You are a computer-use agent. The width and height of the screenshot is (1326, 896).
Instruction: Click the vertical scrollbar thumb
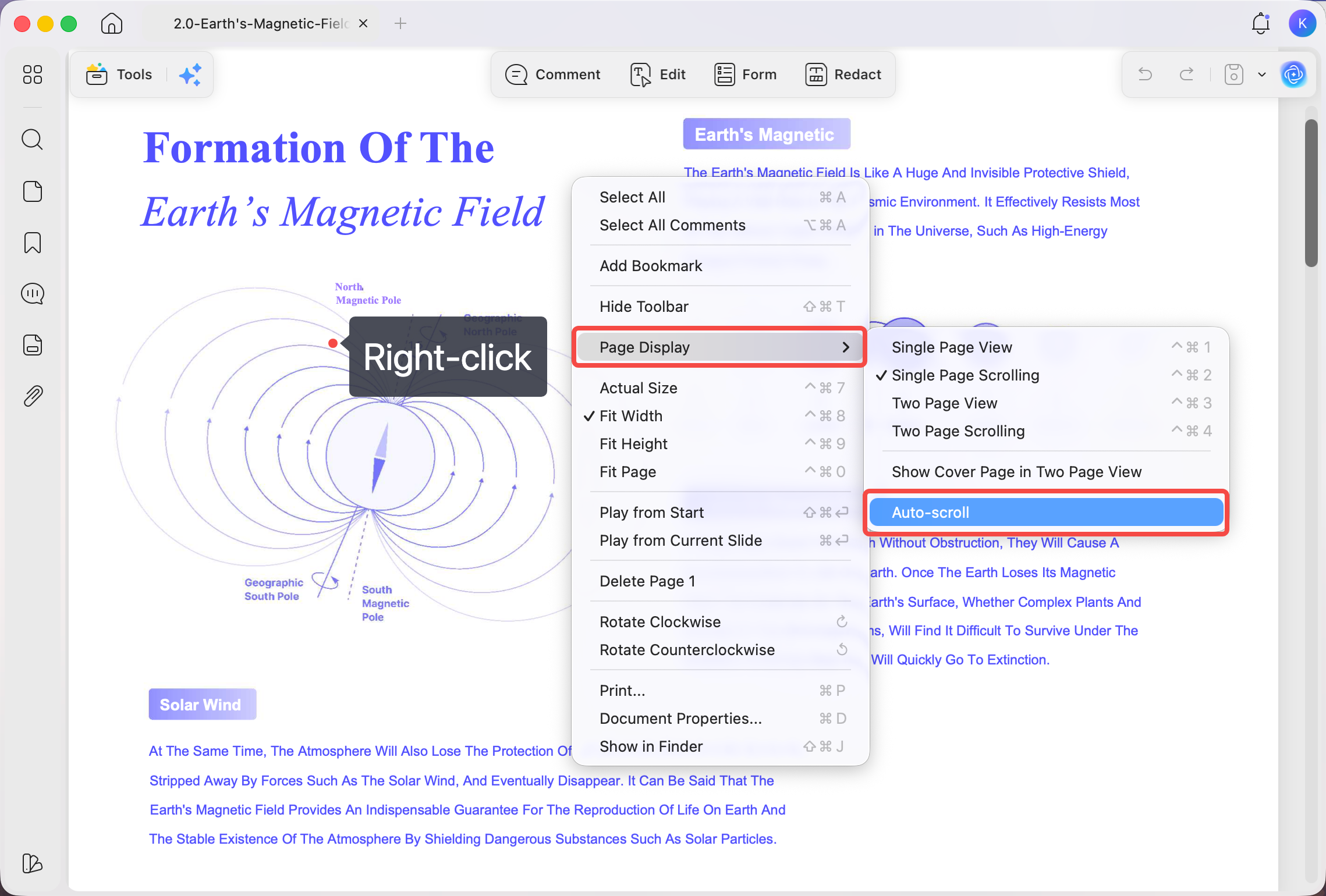click(x=1311, y=193)
